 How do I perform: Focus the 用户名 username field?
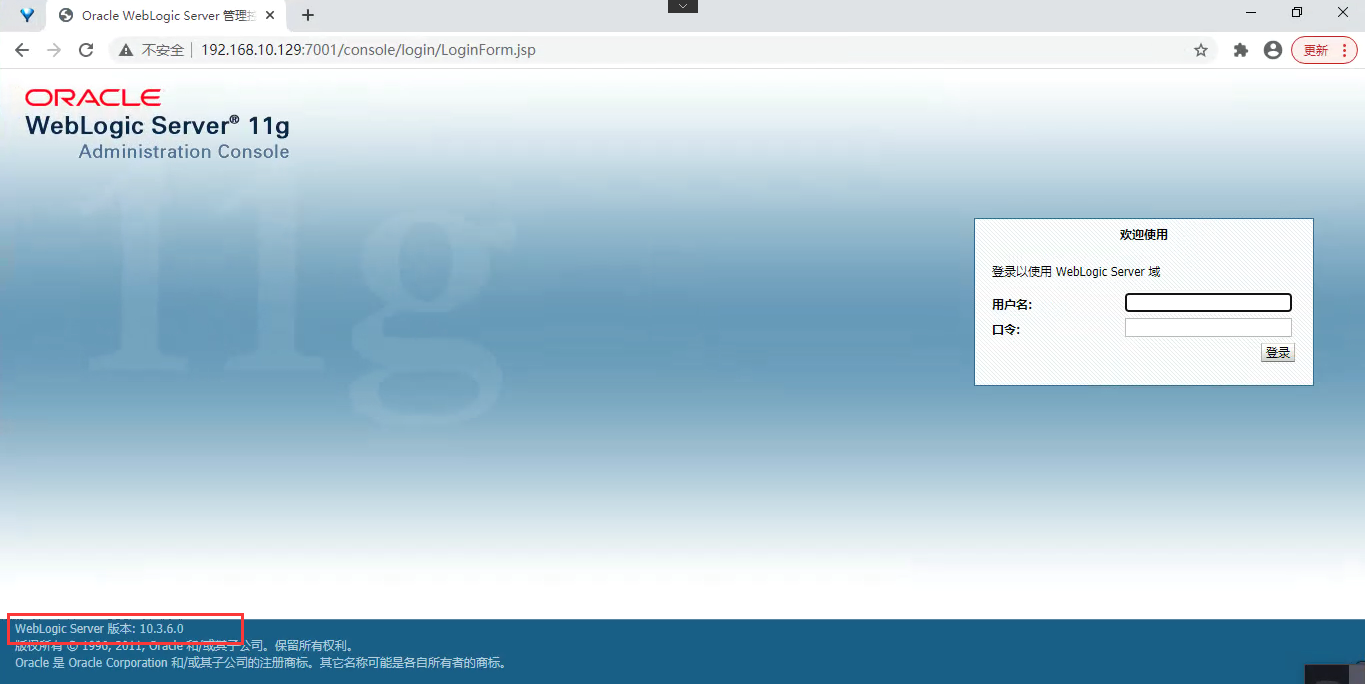[x=1208, y=303]
